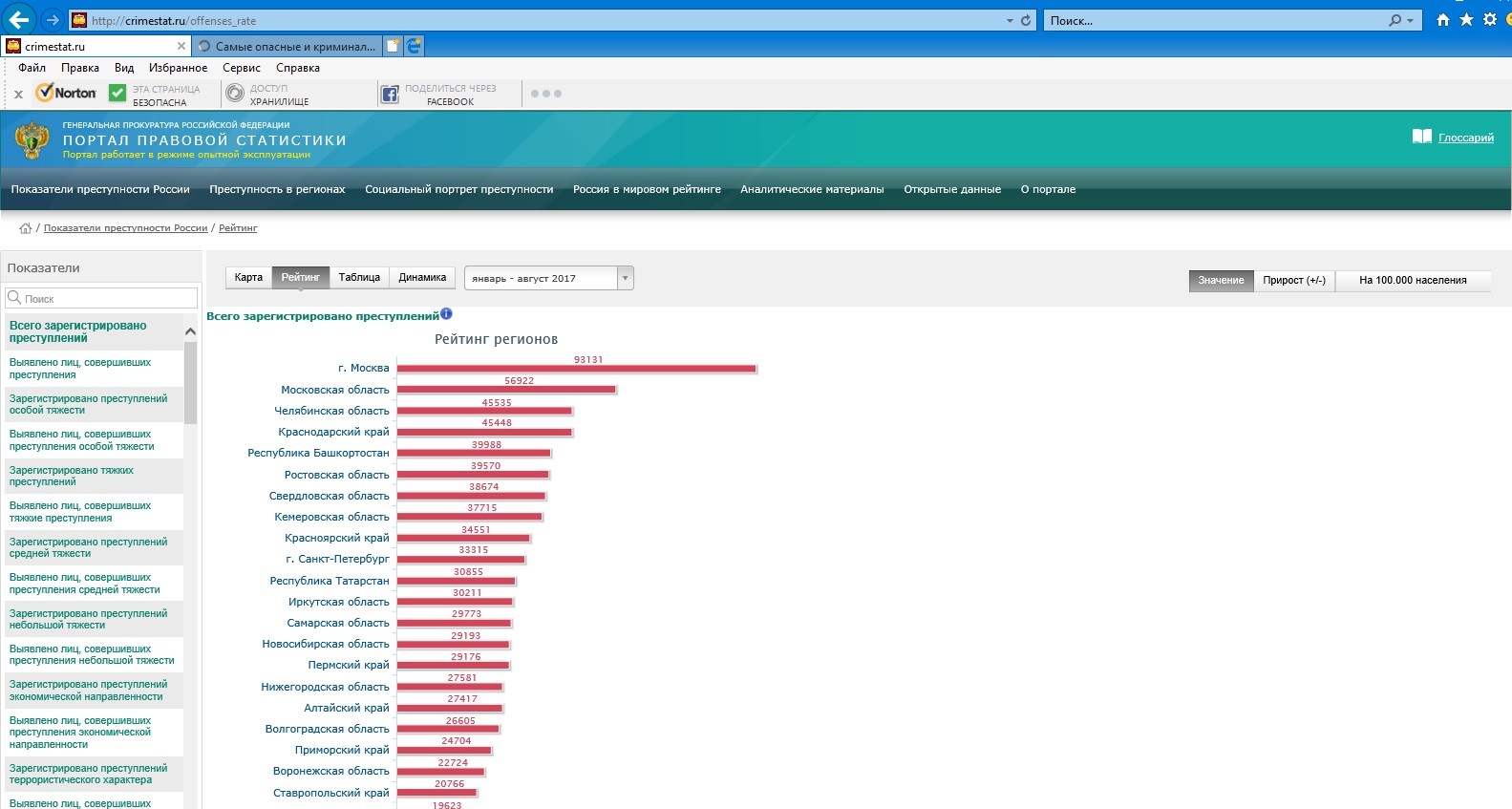Expand the address bar URL dropdown arrow
This screenshot has width=1512, height=809.
[x=1010, y=20]
